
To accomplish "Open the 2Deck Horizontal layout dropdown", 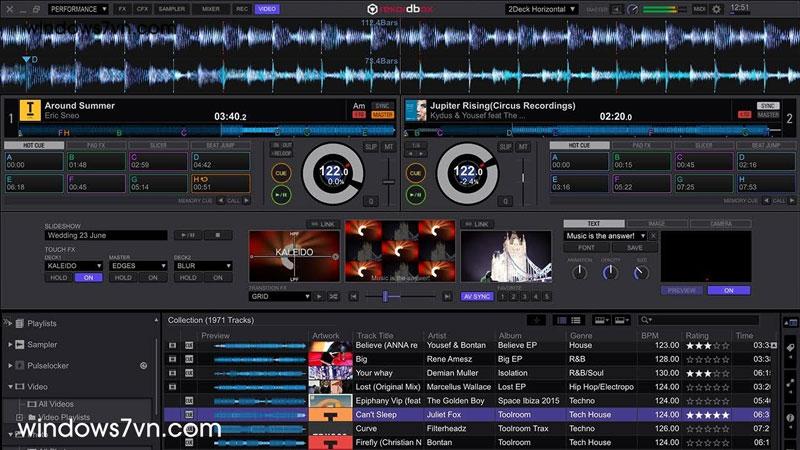I will coord(541,9).
